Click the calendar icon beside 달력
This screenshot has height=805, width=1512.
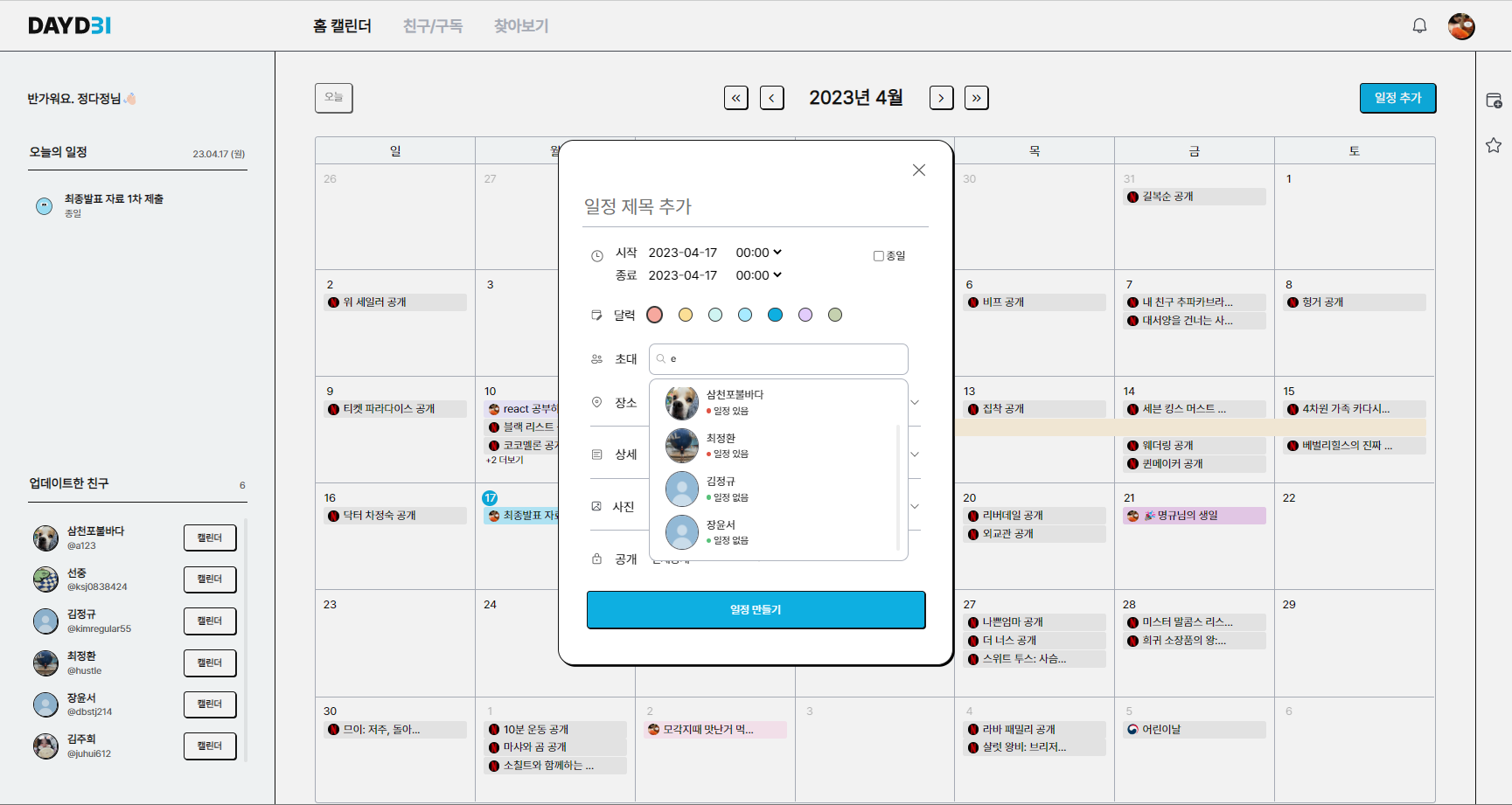click(x=597, y=315)
